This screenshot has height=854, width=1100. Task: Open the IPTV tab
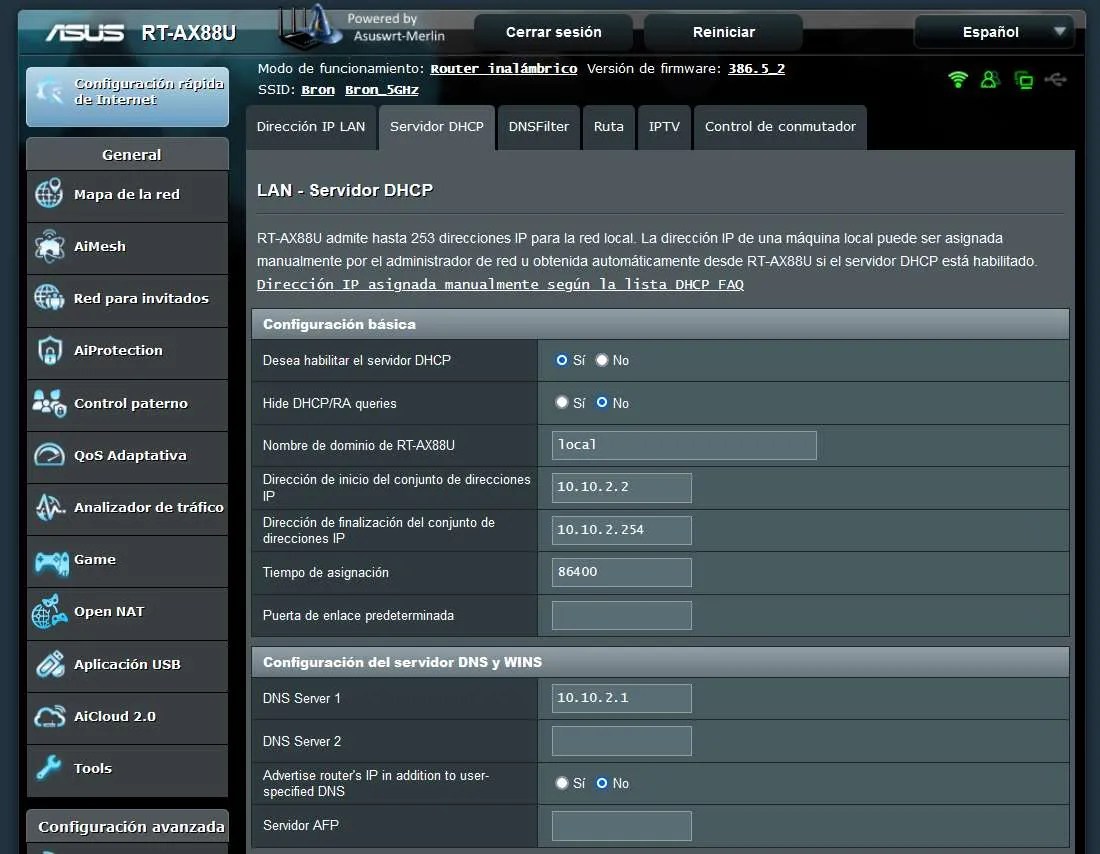coord(664,127)
